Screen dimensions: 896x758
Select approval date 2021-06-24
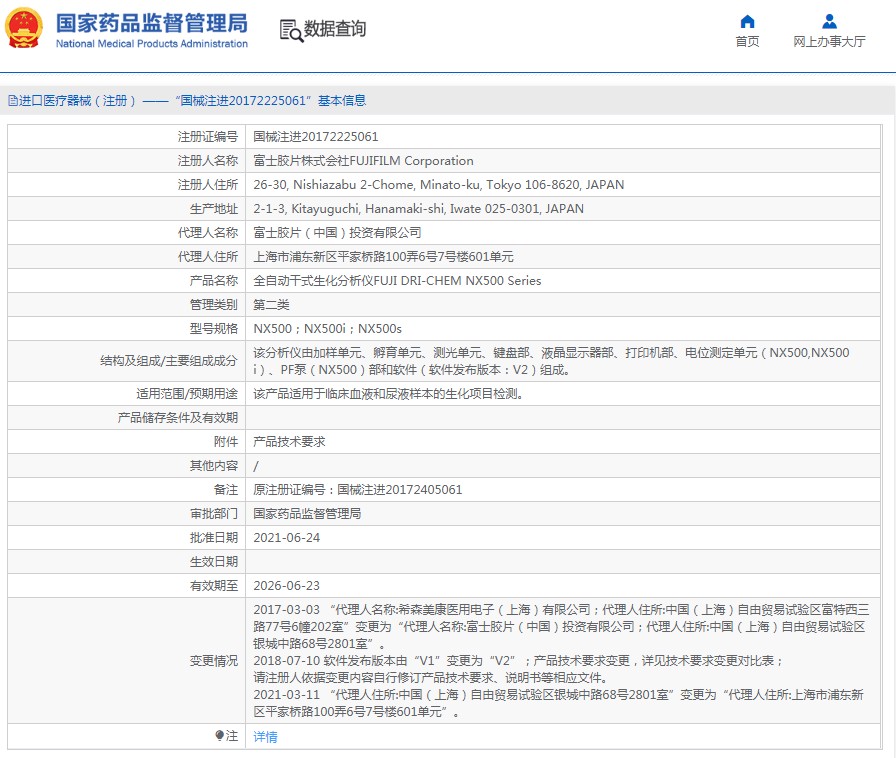(286, 538)
